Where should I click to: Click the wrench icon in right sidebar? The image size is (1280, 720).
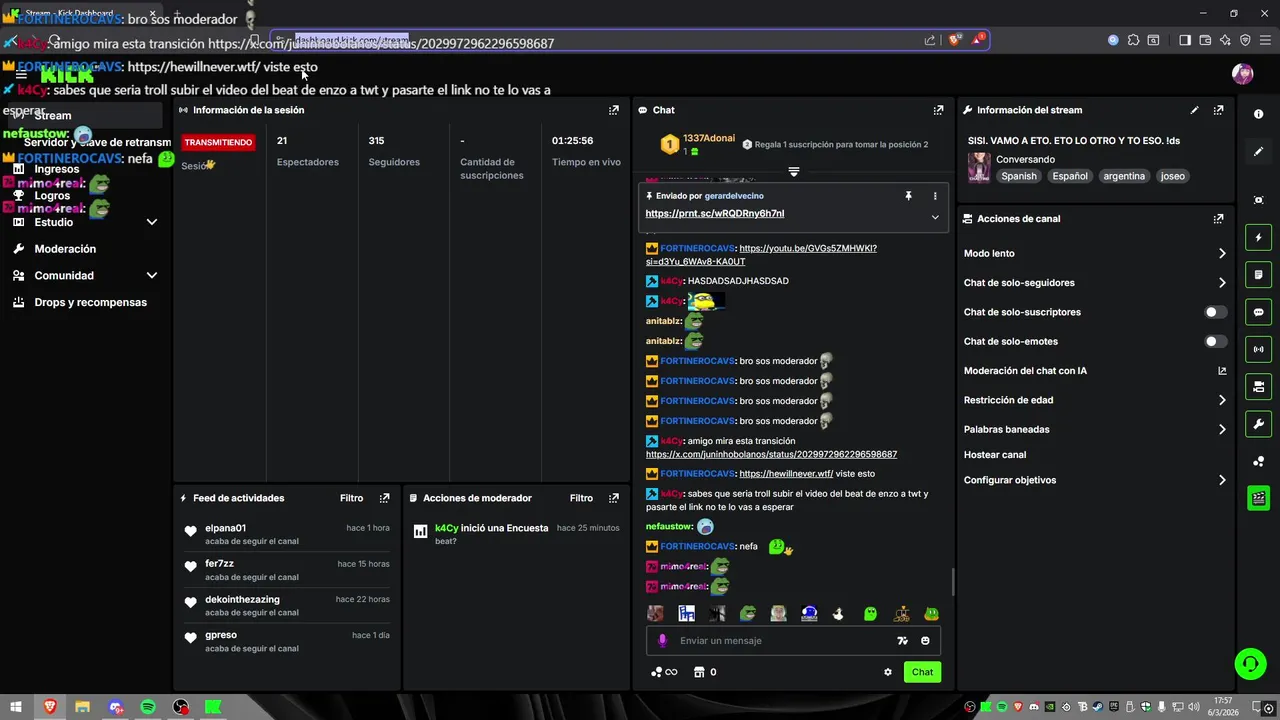point(1258,424)
